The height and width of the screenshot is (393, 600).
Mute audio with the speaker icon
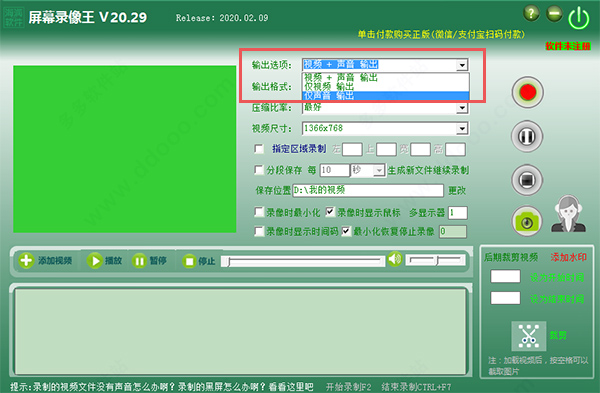pos(395,259)
